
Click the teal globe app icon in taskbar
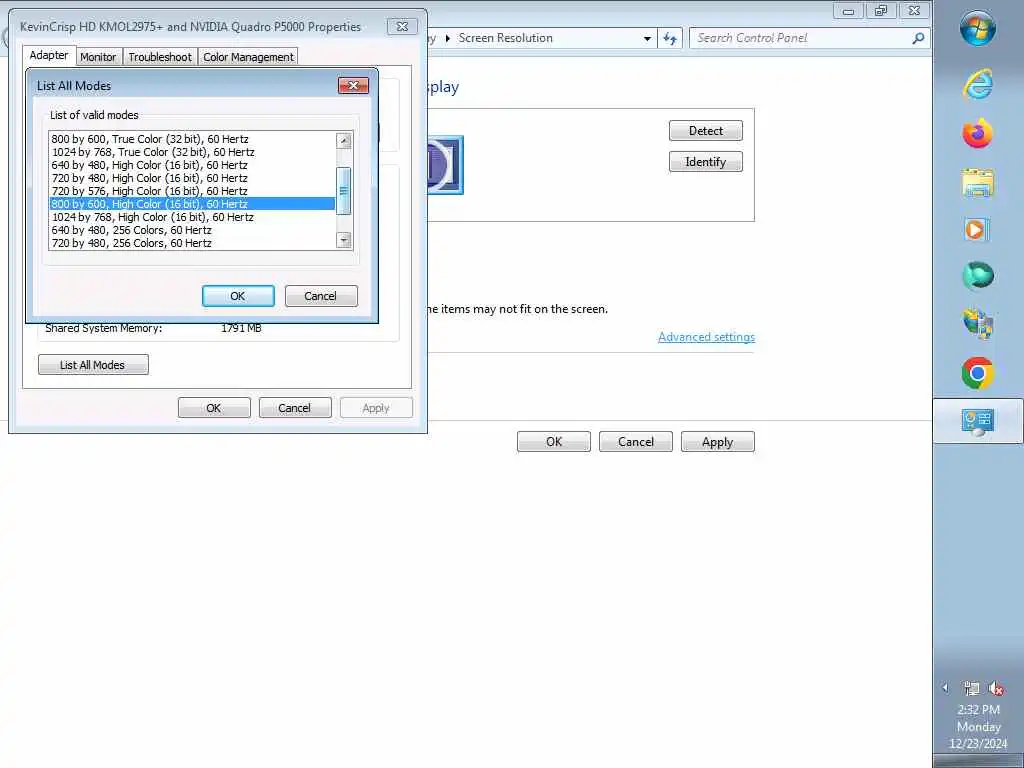pos(978,276)
